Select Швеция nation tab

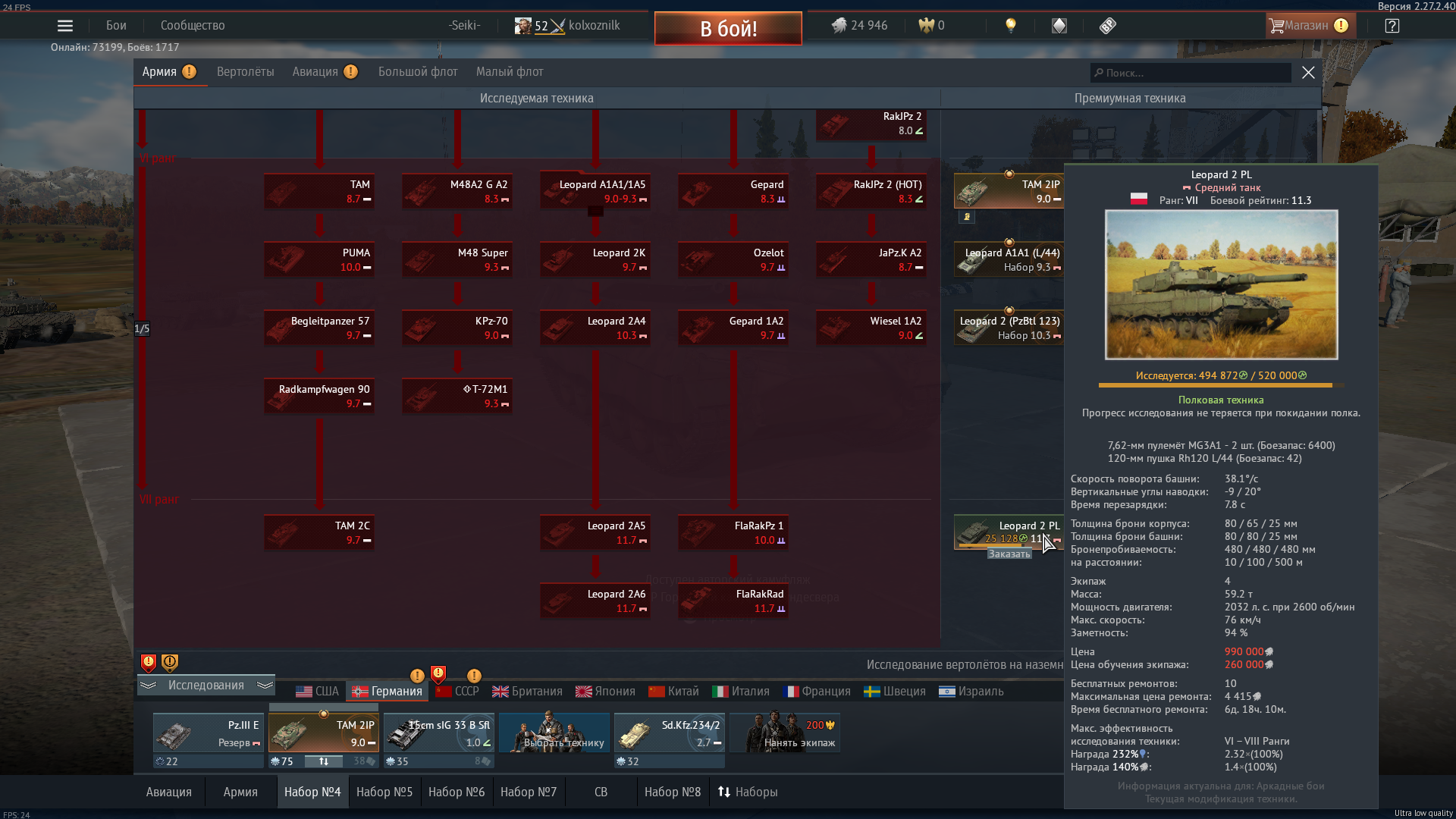point(895,692)
